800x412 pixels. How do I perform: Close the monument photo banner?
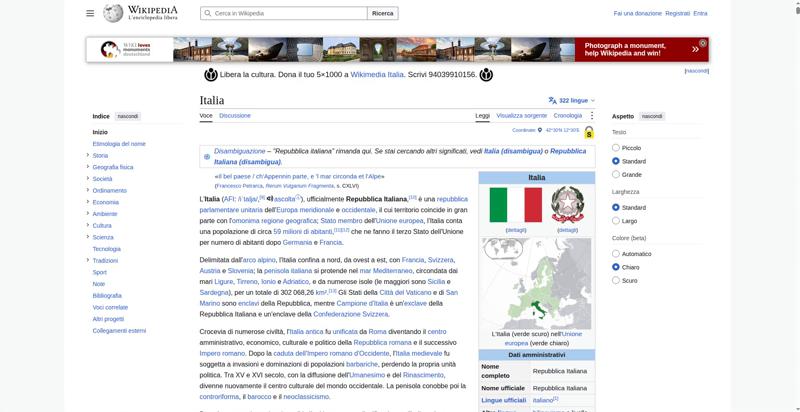pos(703,43)
